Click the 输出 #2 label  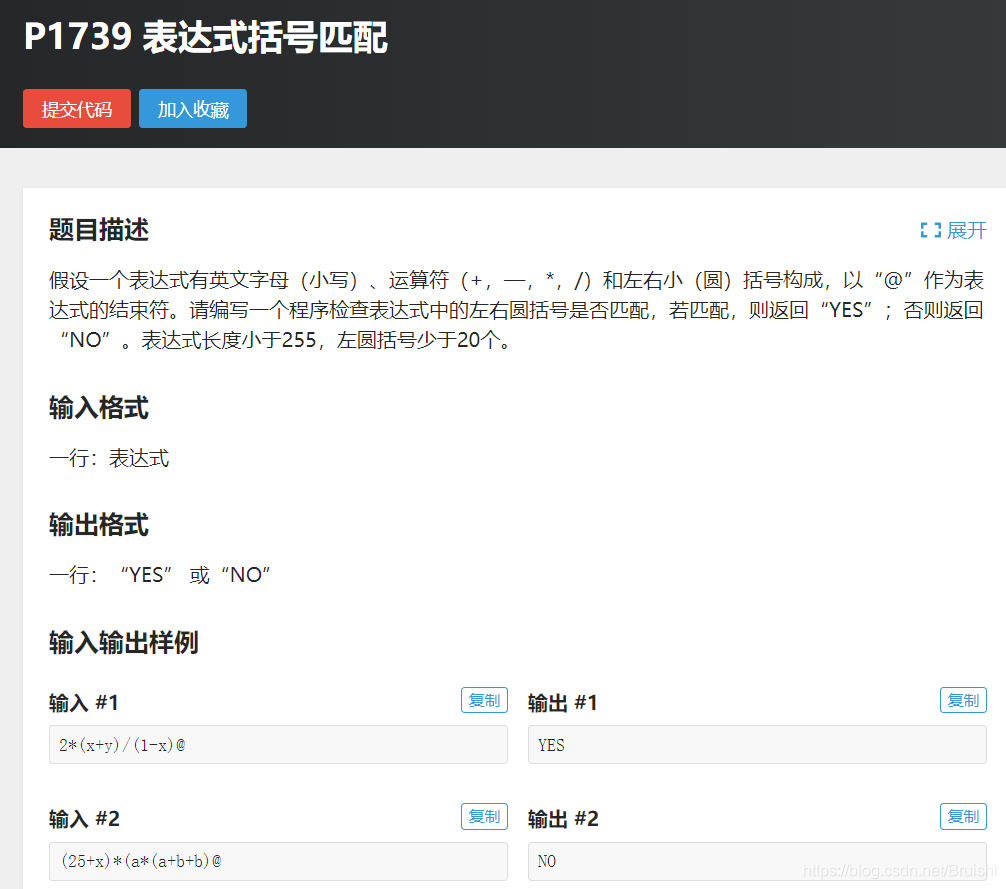(x=563, y=819)
